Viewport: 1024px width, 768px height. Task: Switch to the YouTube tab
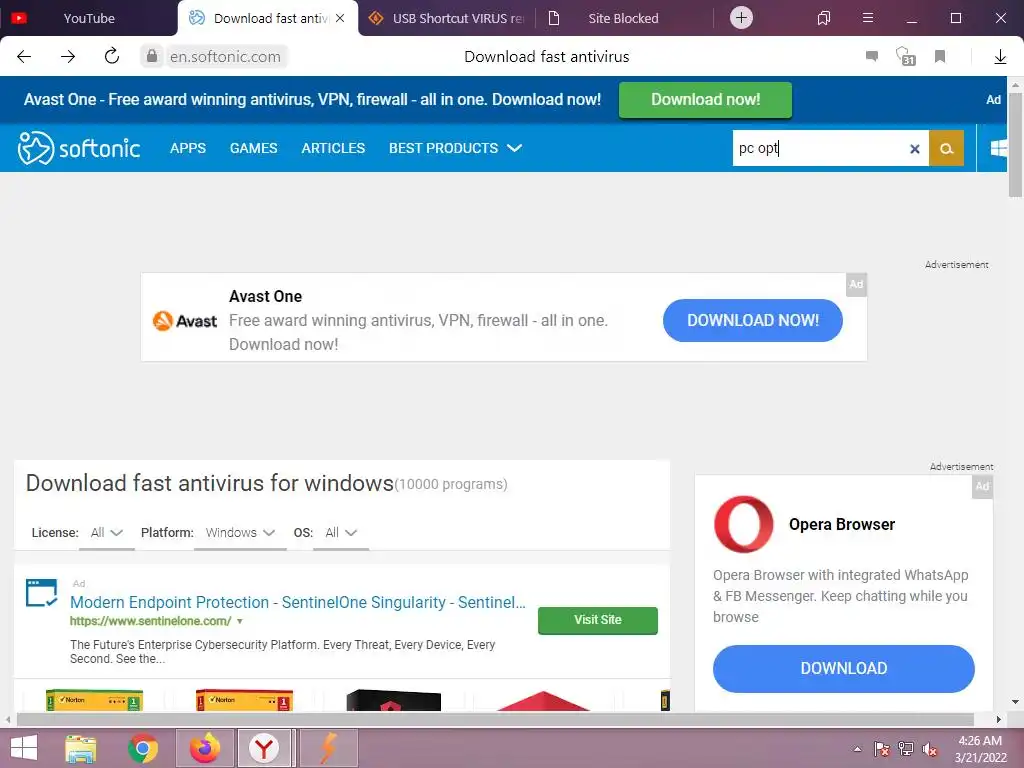pos(89,18)
